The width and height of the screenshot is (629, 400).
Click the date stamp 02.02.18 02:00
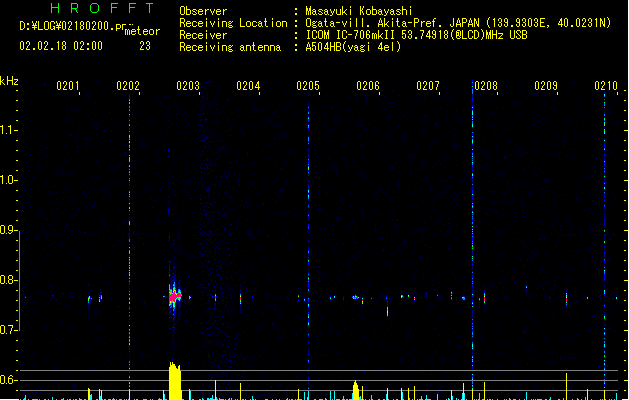pyautogui.click(x=61, y=46)
